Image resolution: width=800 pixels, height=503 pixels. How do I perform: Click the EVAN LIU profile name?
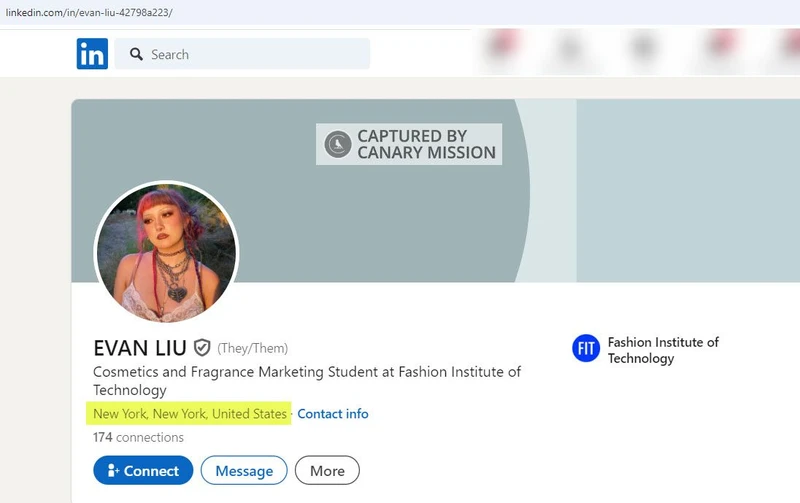click(x=140, y=348)
